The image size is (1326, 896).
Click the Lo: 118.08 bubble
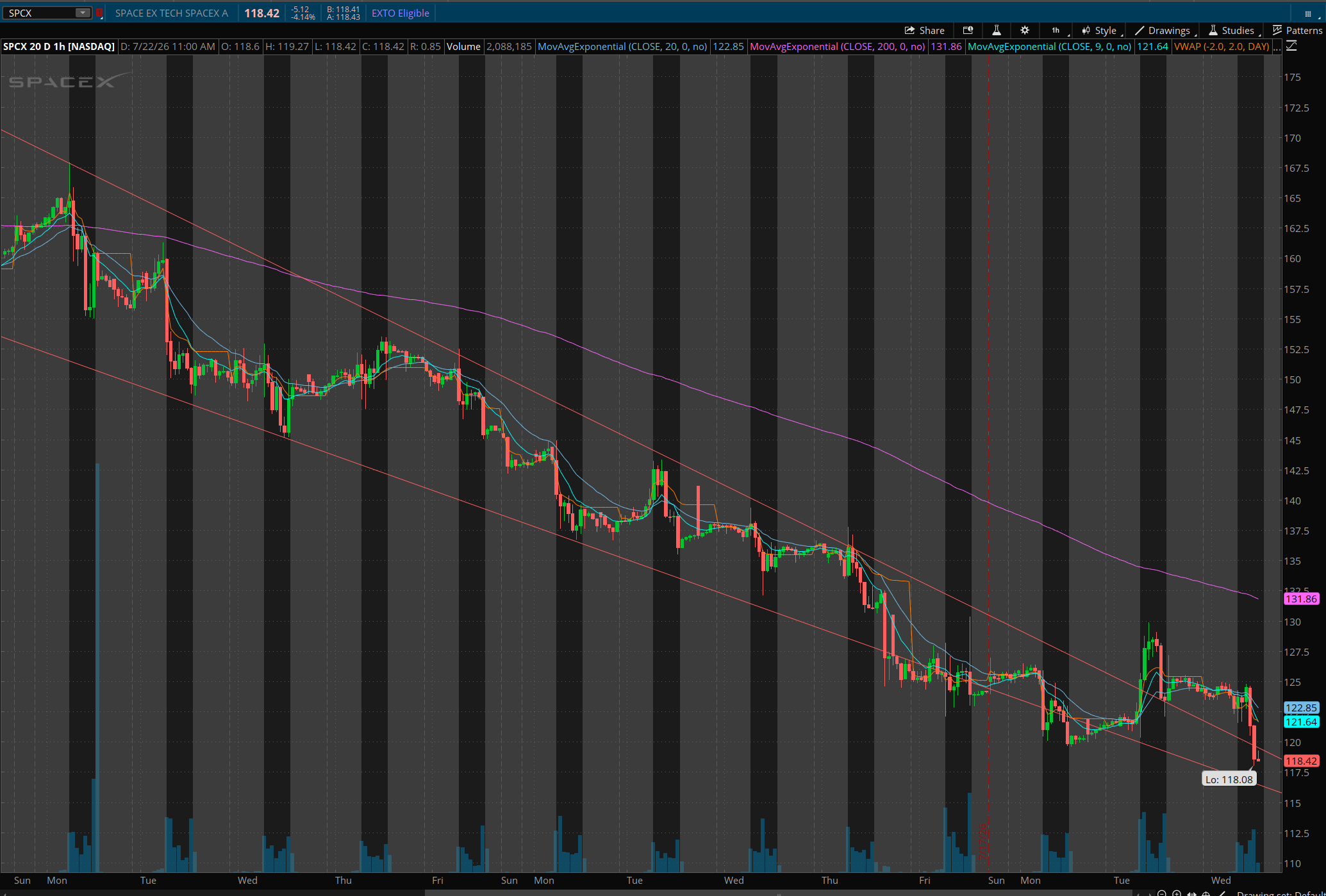pos(1229,779)
